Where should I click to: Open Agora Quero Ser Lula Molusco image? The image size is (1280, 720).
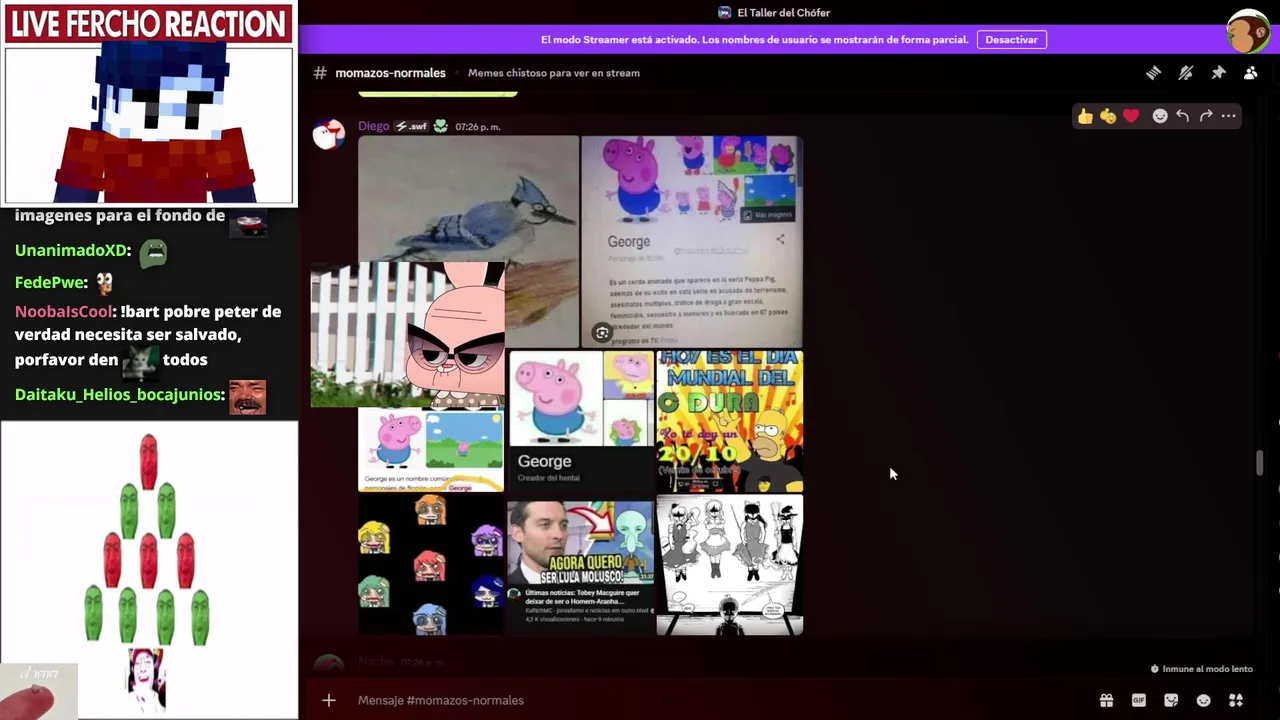pos(581,565)
